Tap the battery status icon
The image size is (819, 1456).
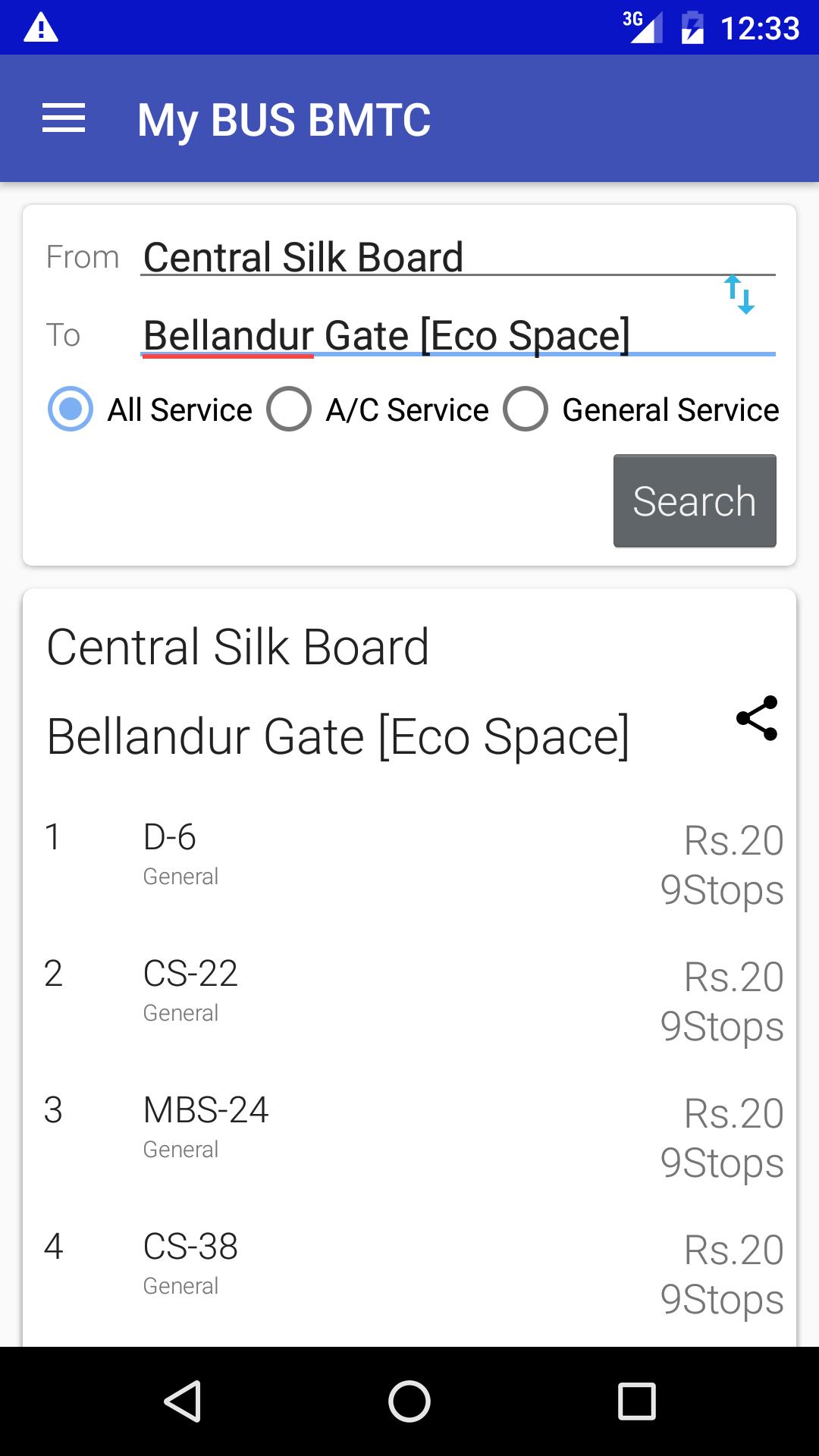pyautogui.click(x=692, y=28)
